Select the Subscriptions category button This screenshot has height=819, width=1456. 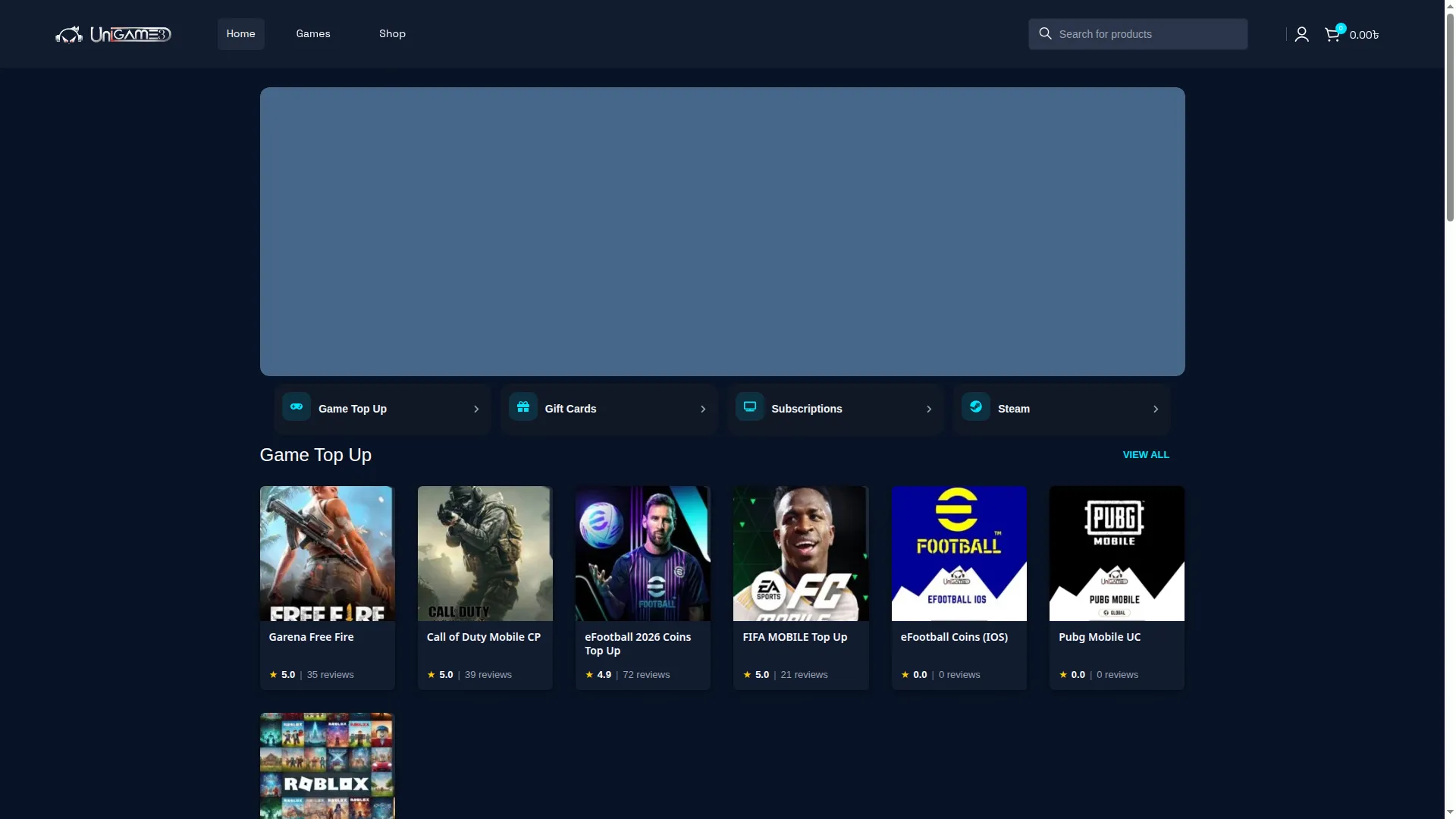[836, 409]
